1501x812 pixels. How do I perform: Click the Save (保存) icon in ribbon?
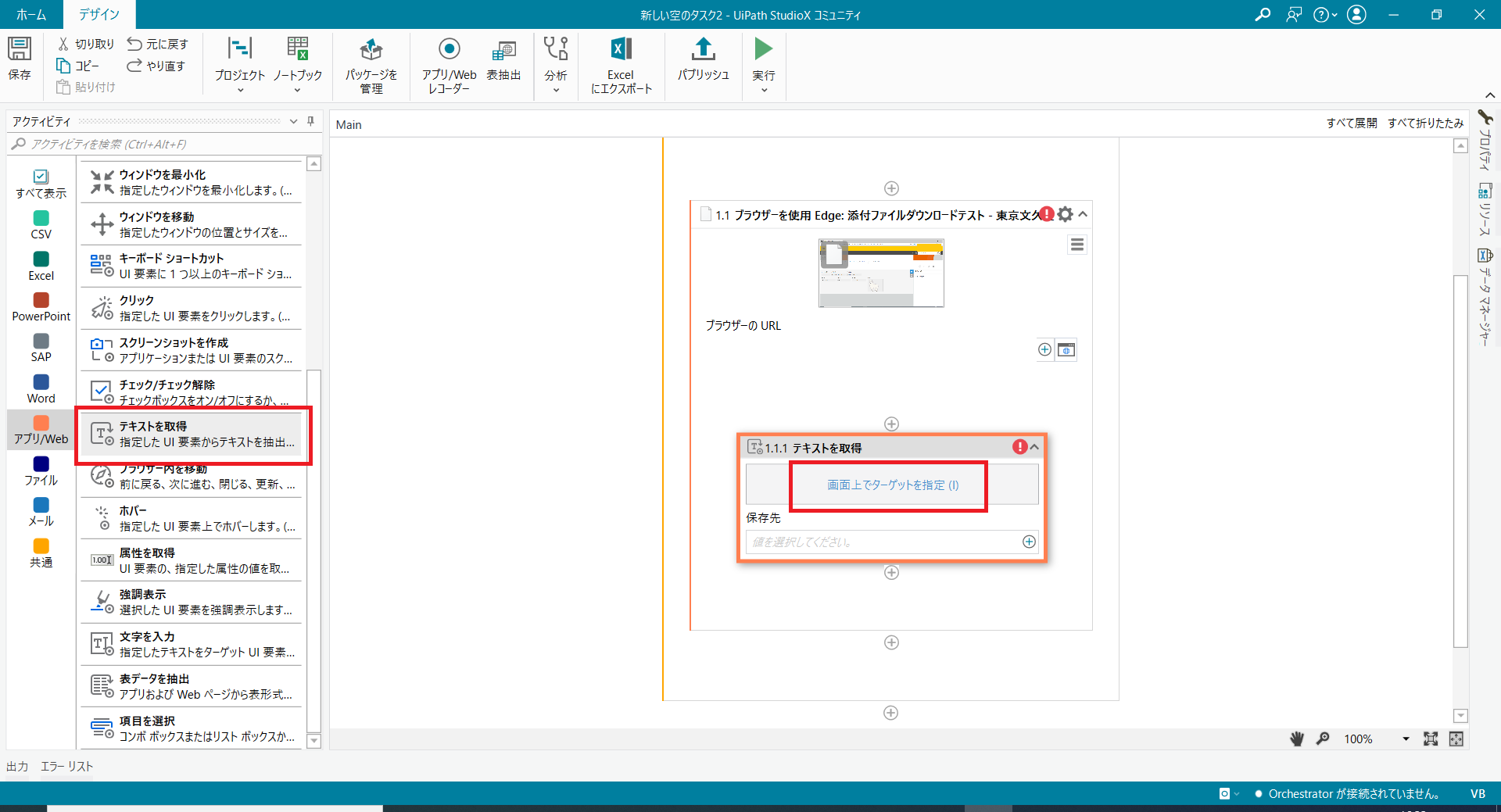tap(20, 58)
